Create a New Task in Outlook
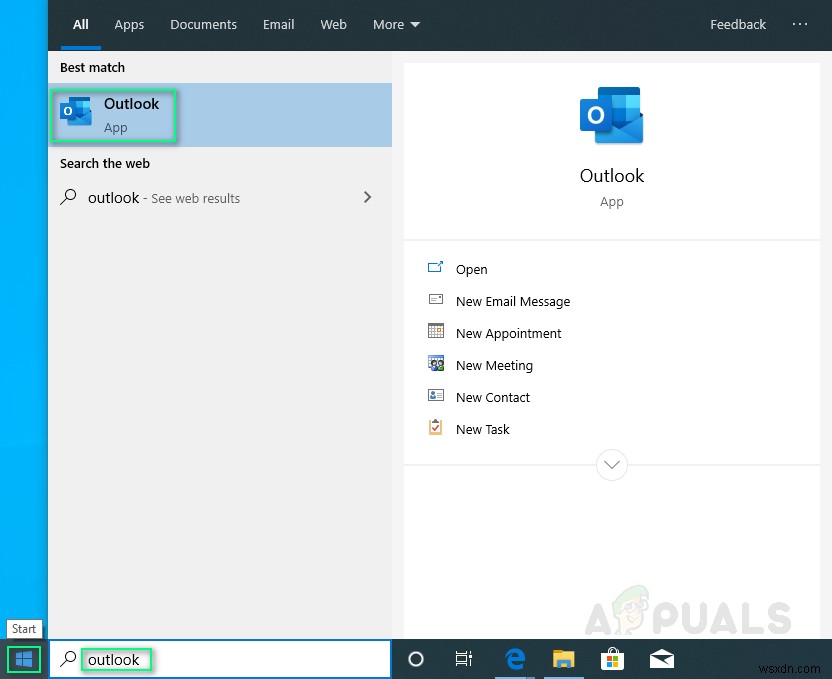This screenshot has width=832, height=679. (x=483, y=429)
